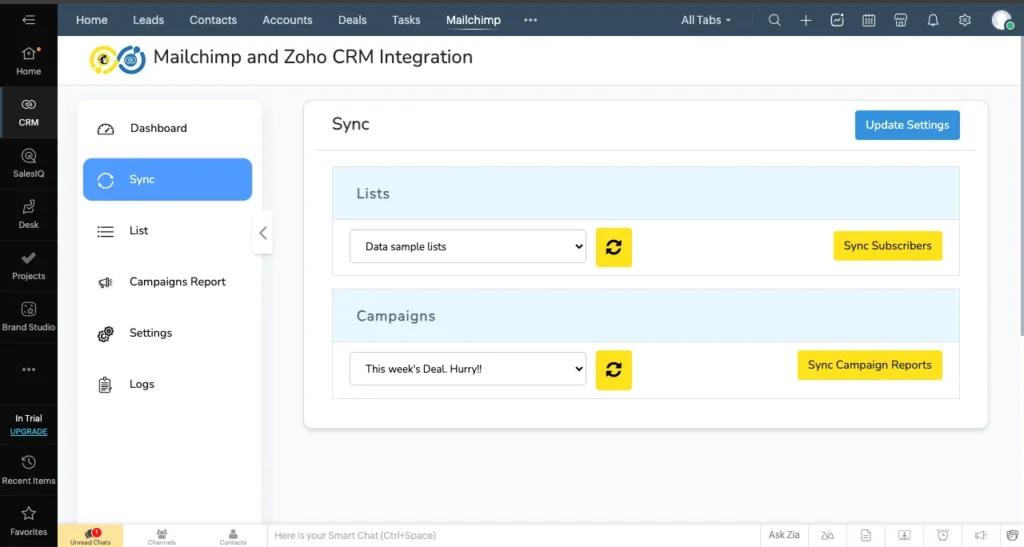Open Desk app in the left sidebar
Viewport: 1024px width, 547px height.
tap(29, 215)
